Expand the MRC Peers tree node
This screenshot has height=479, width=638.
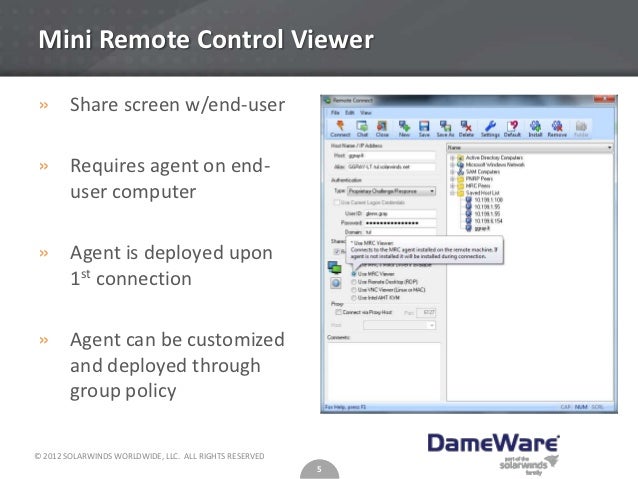click(452, 186)
